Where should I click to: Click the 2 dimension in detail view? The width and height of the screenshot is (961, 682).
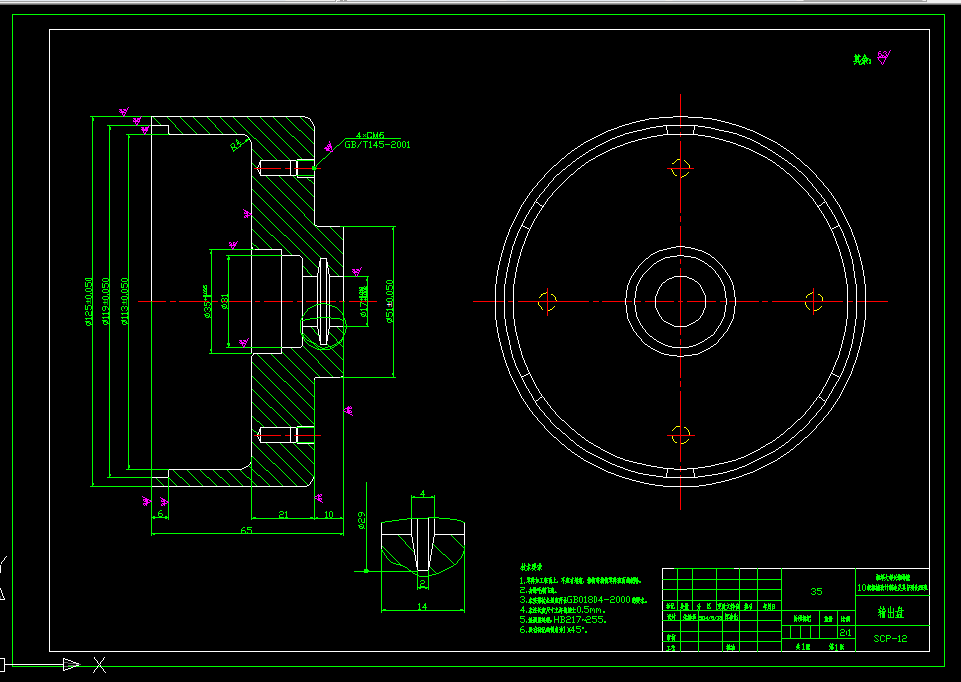423,583
